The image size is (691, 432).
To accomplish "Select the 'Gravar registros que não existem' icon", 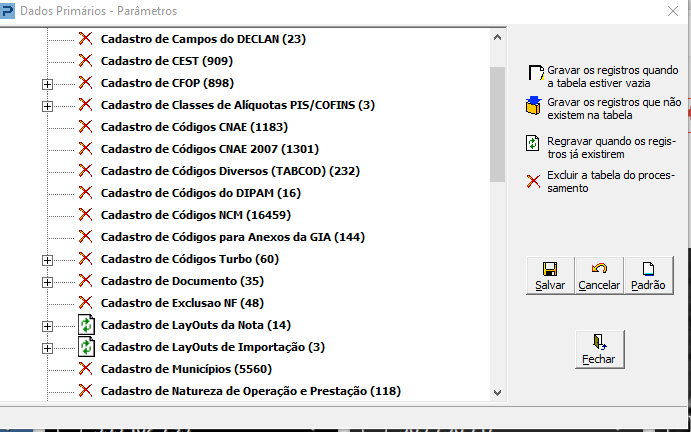I will pos(533,106).
